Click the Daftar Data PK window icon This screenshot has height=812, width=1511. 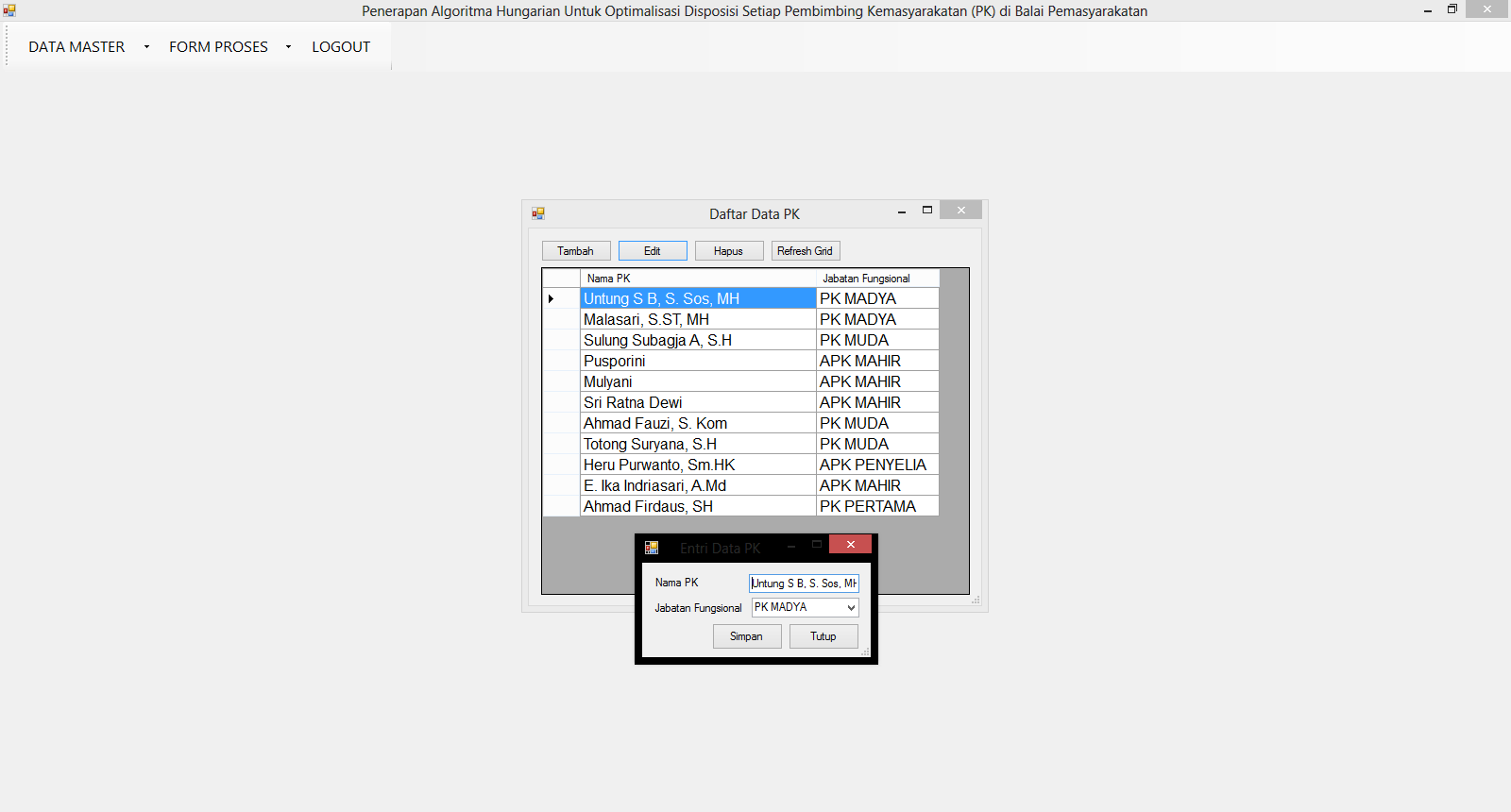pos(538,213)
